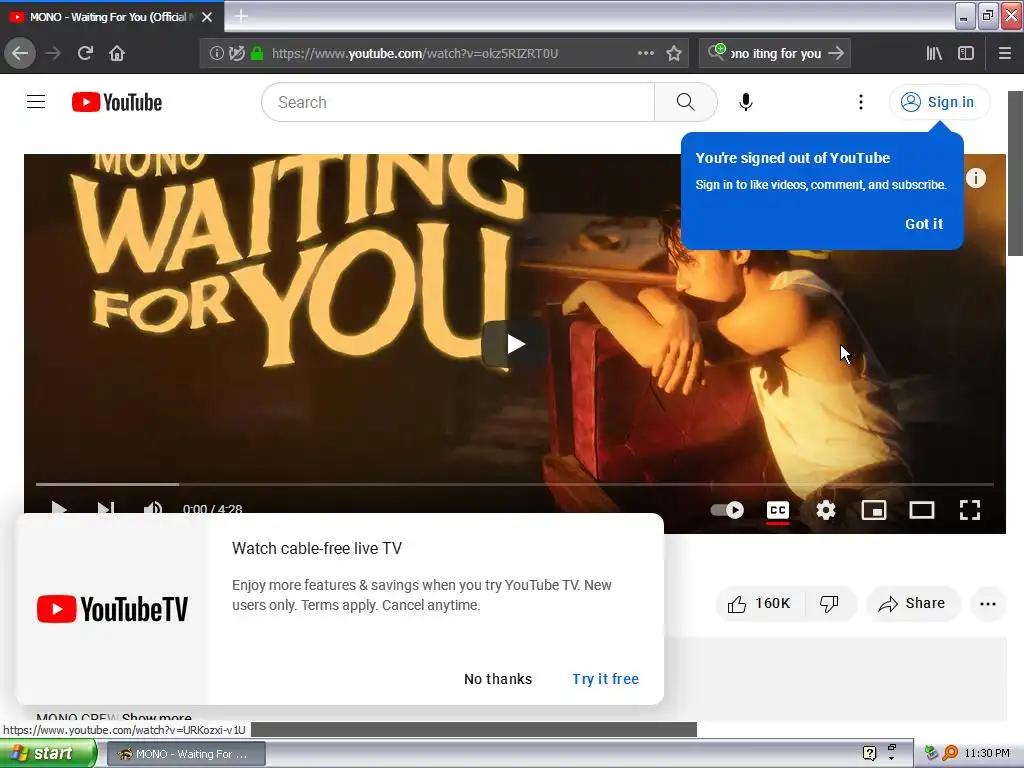Click the network tray icon
The height and width of the screenshot is (768, 1024).
pyautogui.click(x=931, y=754)
